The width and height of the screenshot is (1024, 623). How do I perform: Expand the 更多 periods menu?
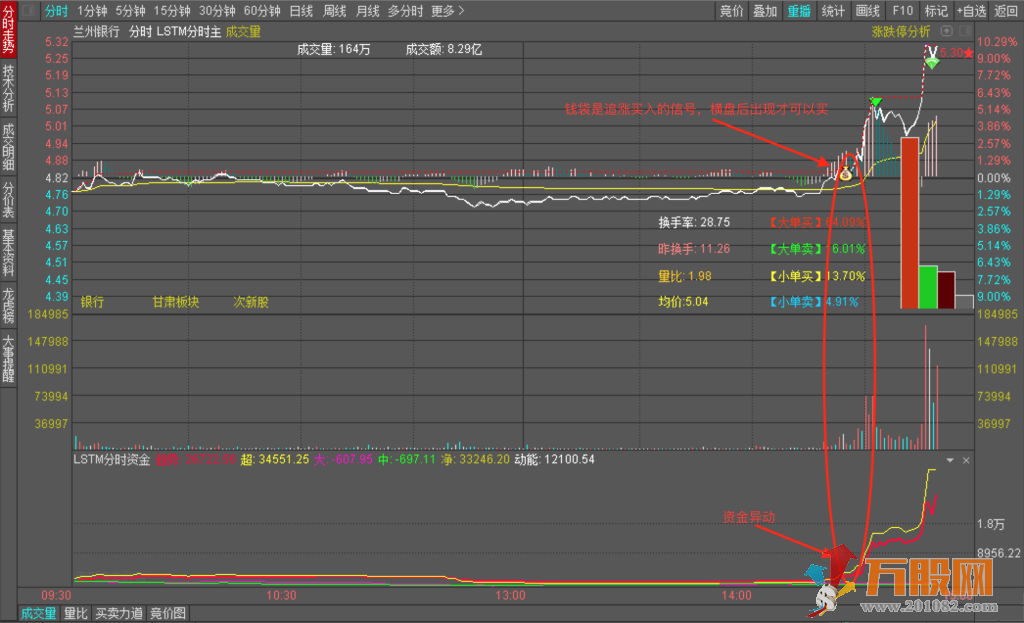pos(448,11)
